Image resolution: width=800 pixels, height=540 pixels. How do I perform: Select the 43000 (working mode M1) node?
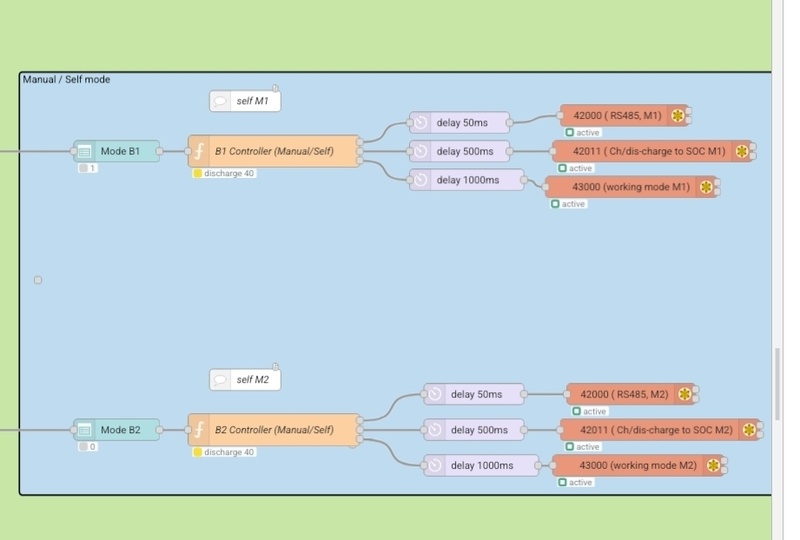click(x=631, y=187)
